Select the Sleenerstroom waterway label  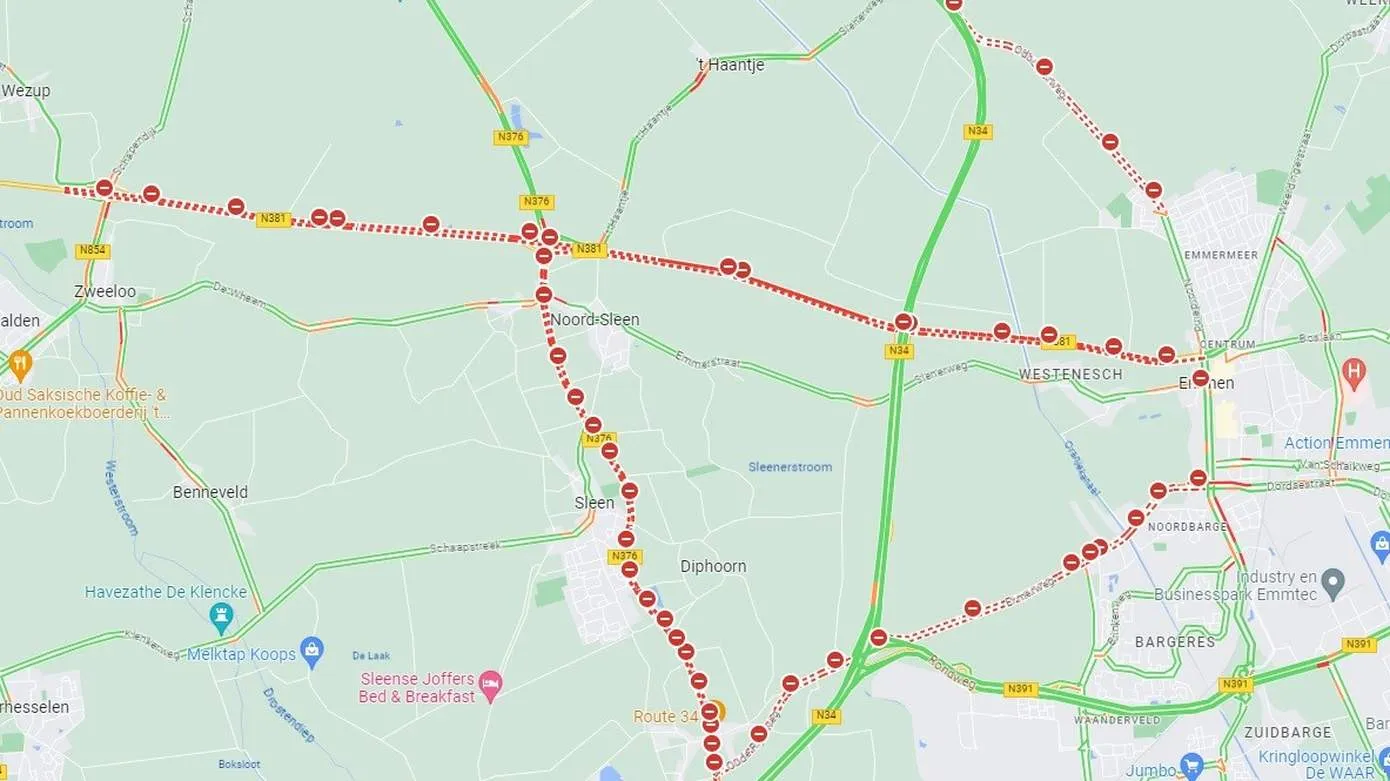point(790,467)
